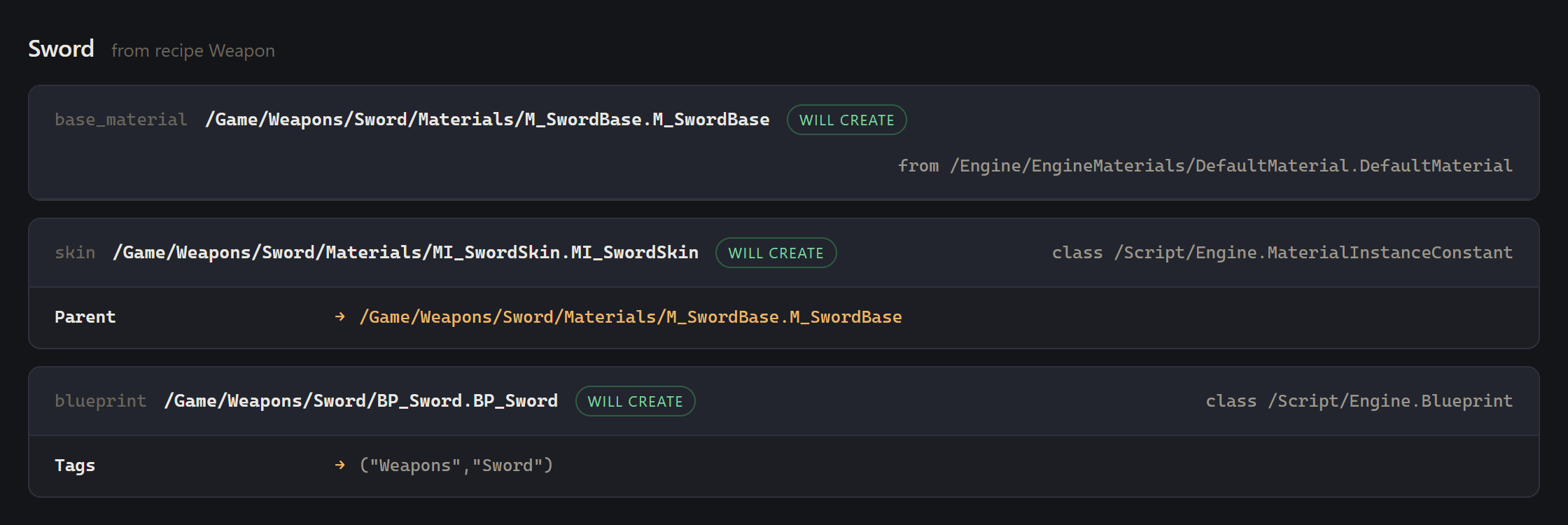1568x525 pixels.
Task: Select the Parent property name
Action: tap(85, 317)
